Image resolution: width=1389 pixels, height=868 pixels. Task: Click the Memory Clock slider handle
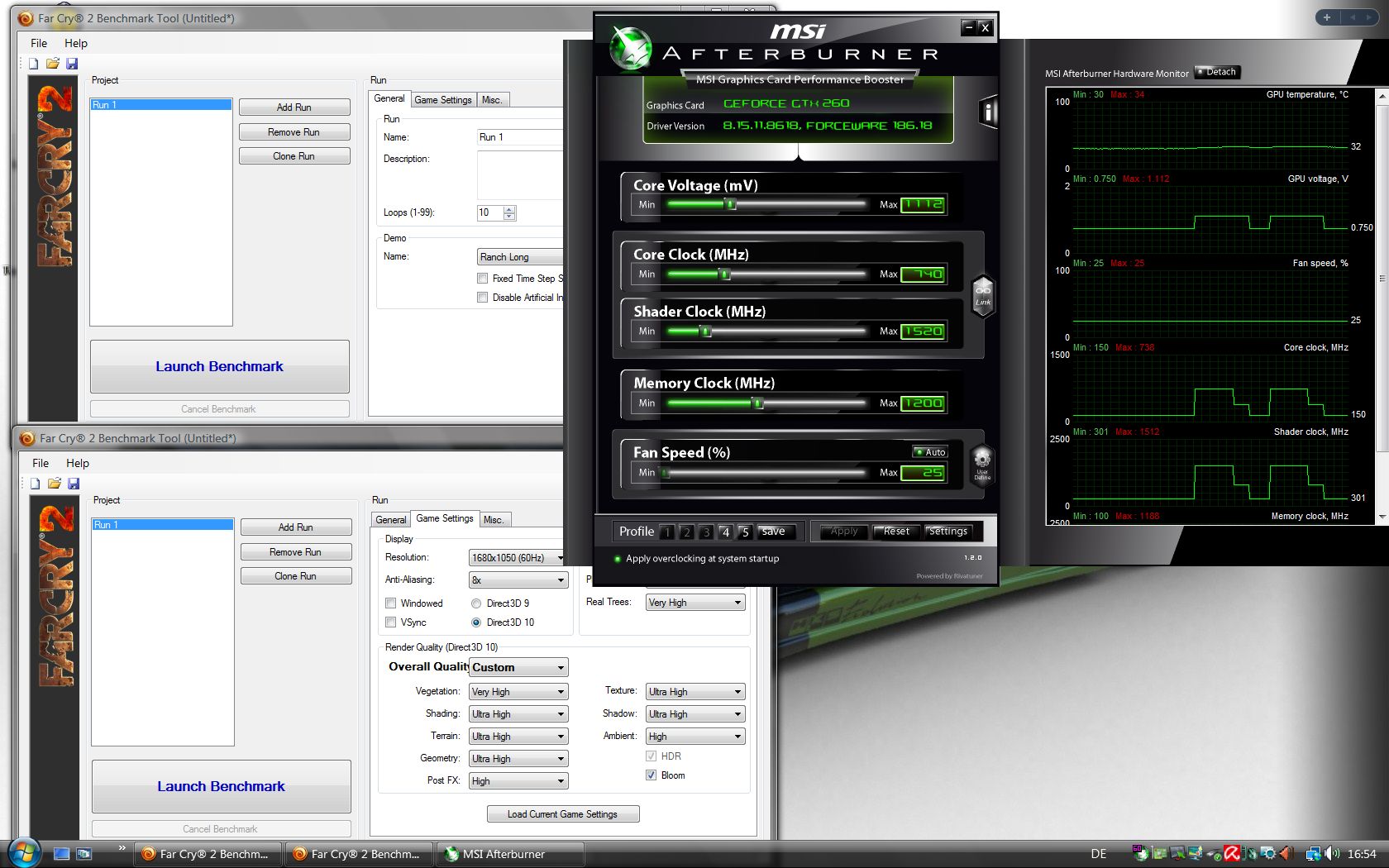(757, 403)
